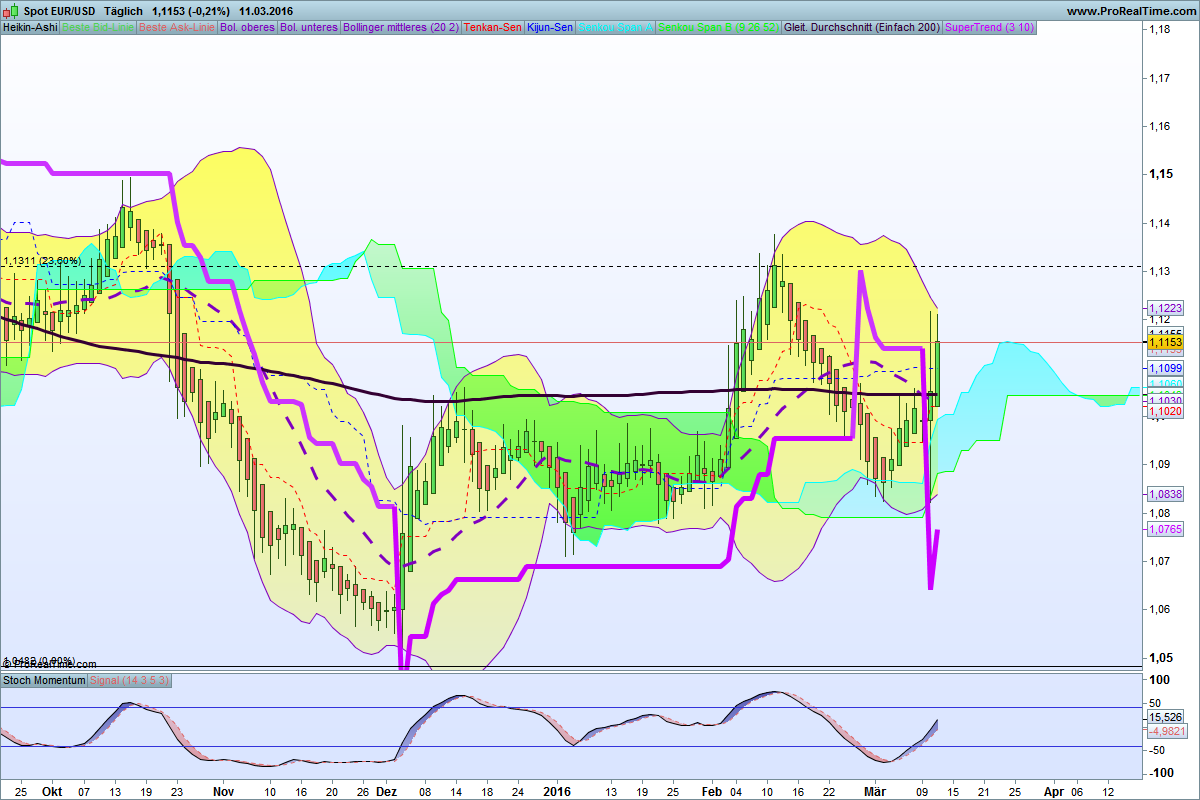Screen dimensions: 1200x800
Task: Click the Tenkan-Sen indicator label
Action: [x=493, y=28]
